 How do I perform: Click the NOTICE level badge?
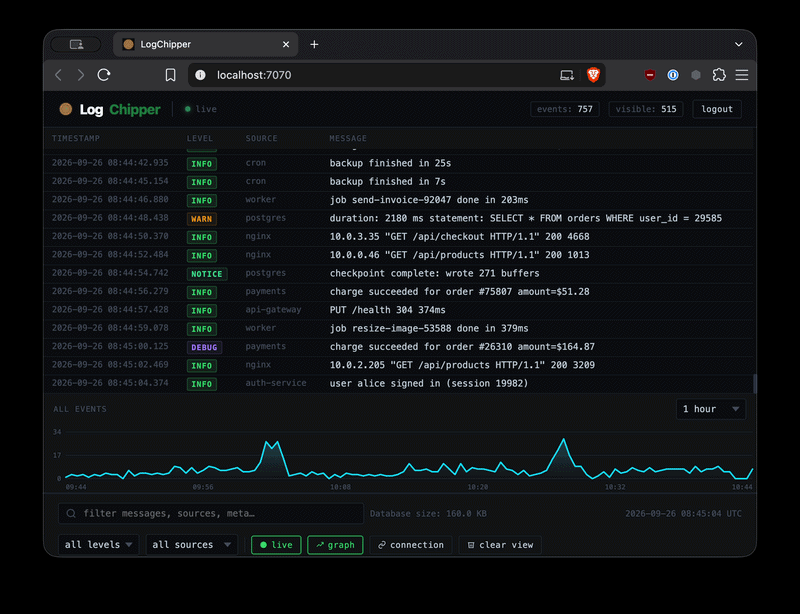pyautogui.click(x=207, y=274)
